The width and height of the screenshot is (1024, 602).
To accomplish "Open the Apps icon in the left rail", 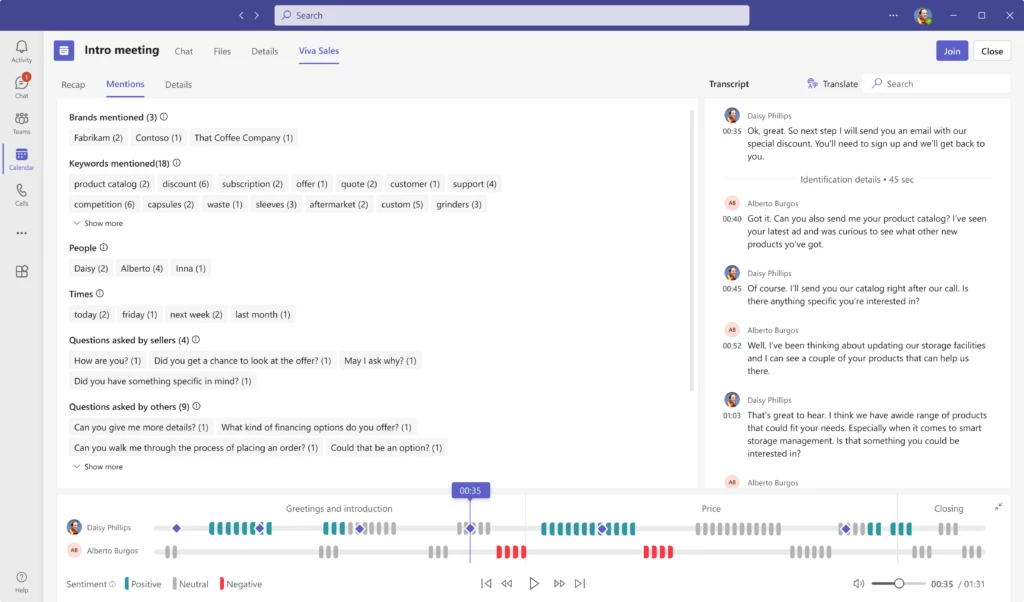I will point(21,271).
